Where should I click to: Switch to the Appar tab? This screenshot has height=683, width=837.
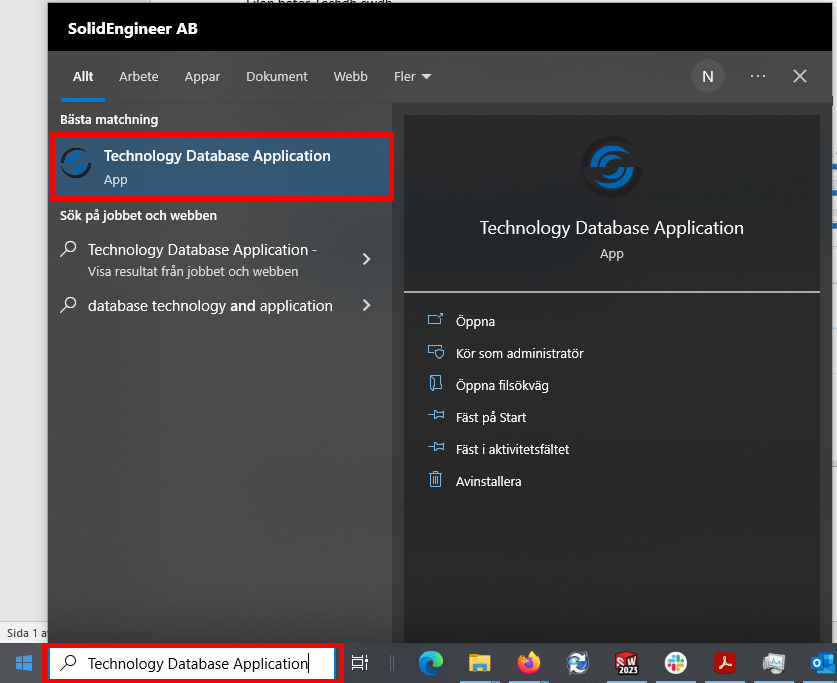tap(202, 77)
